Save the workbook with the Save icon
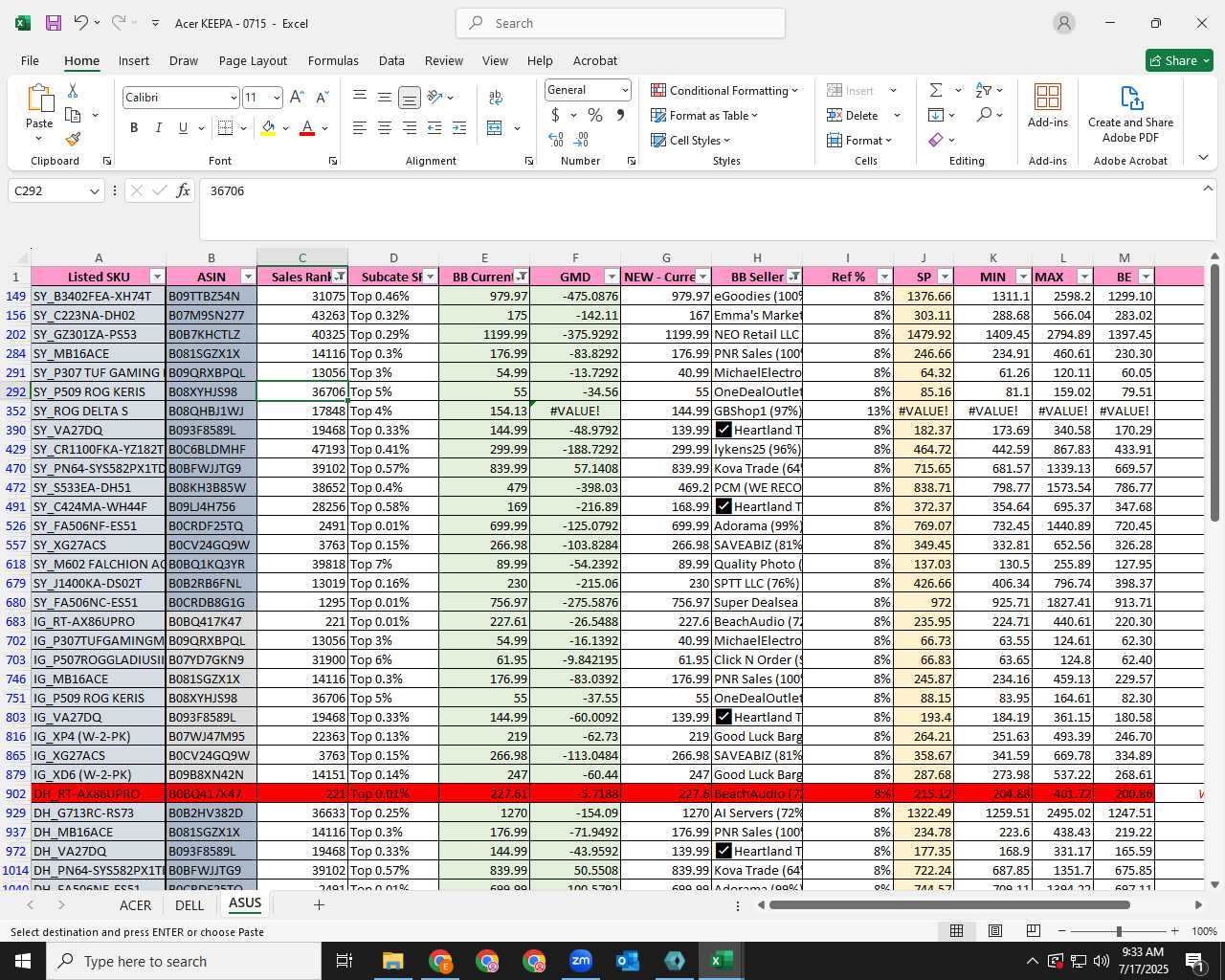 tap(54, 23)
